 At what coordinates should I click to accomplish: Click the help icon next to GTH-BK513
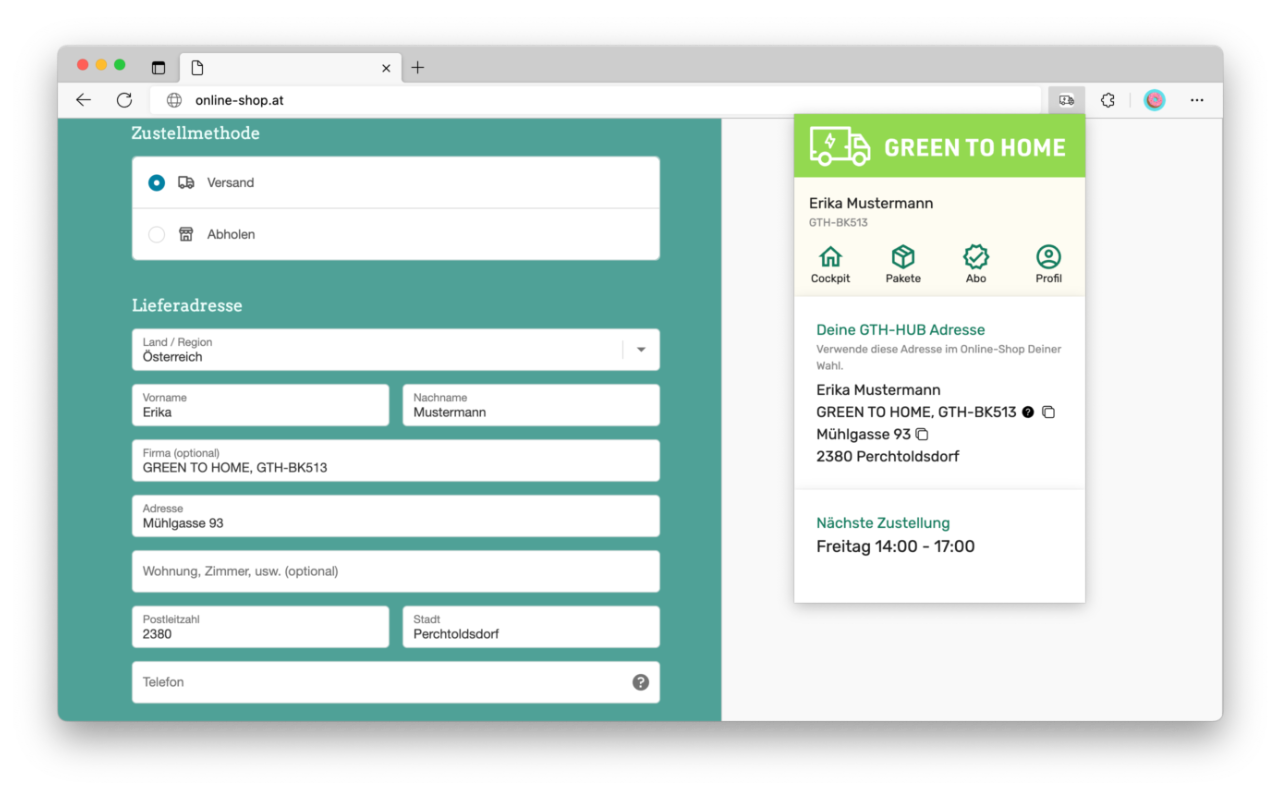pyautogui.click(x=1028, y=412)
